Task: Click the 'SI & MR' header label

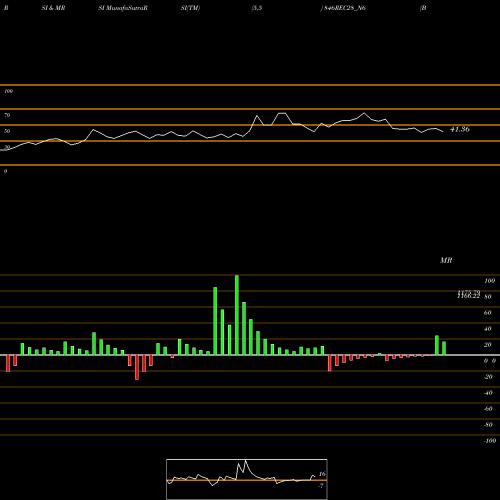Action: pos(53,8)
